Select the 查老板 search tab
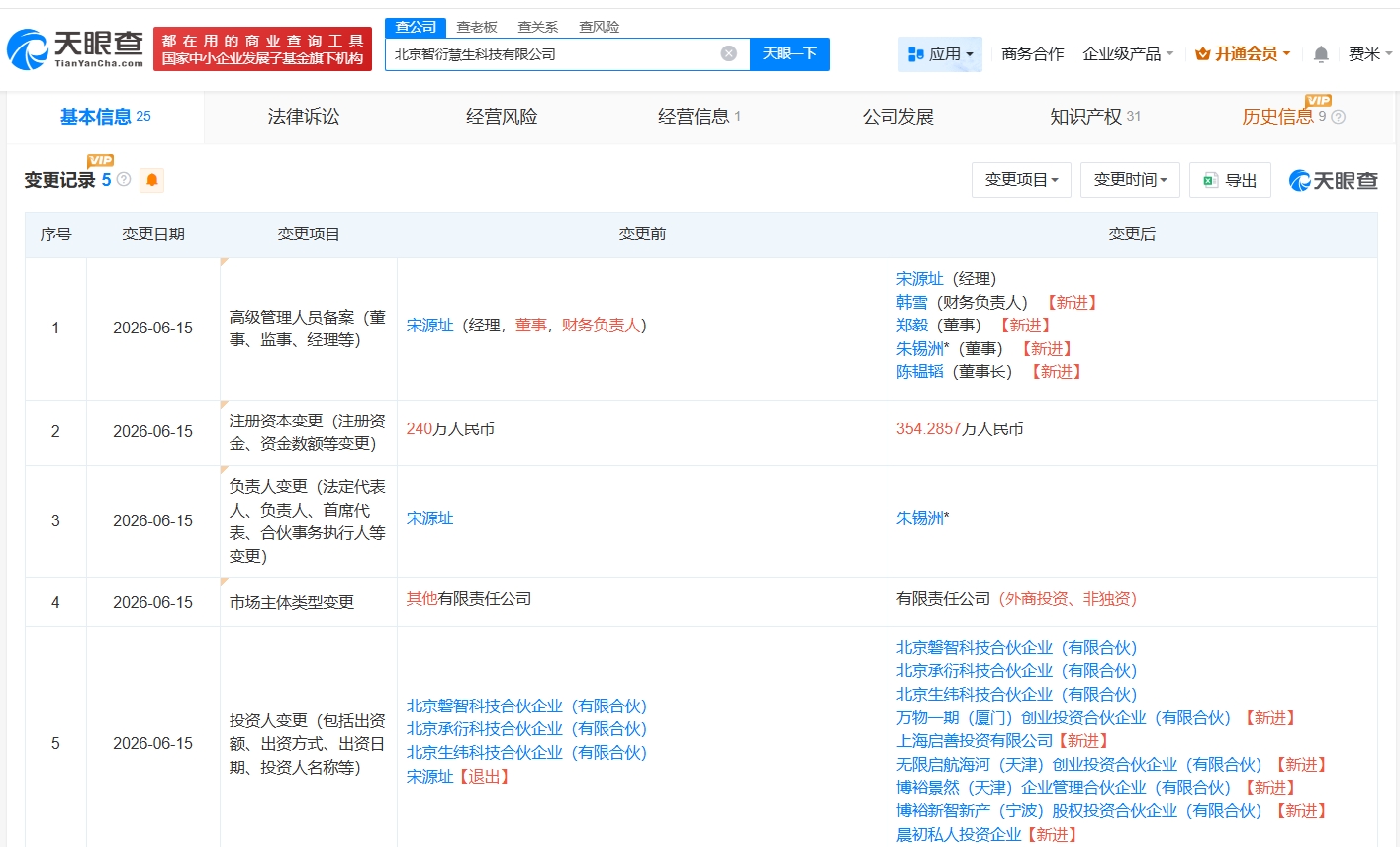This screenshot has width=1400, height=847. (477, 27)
